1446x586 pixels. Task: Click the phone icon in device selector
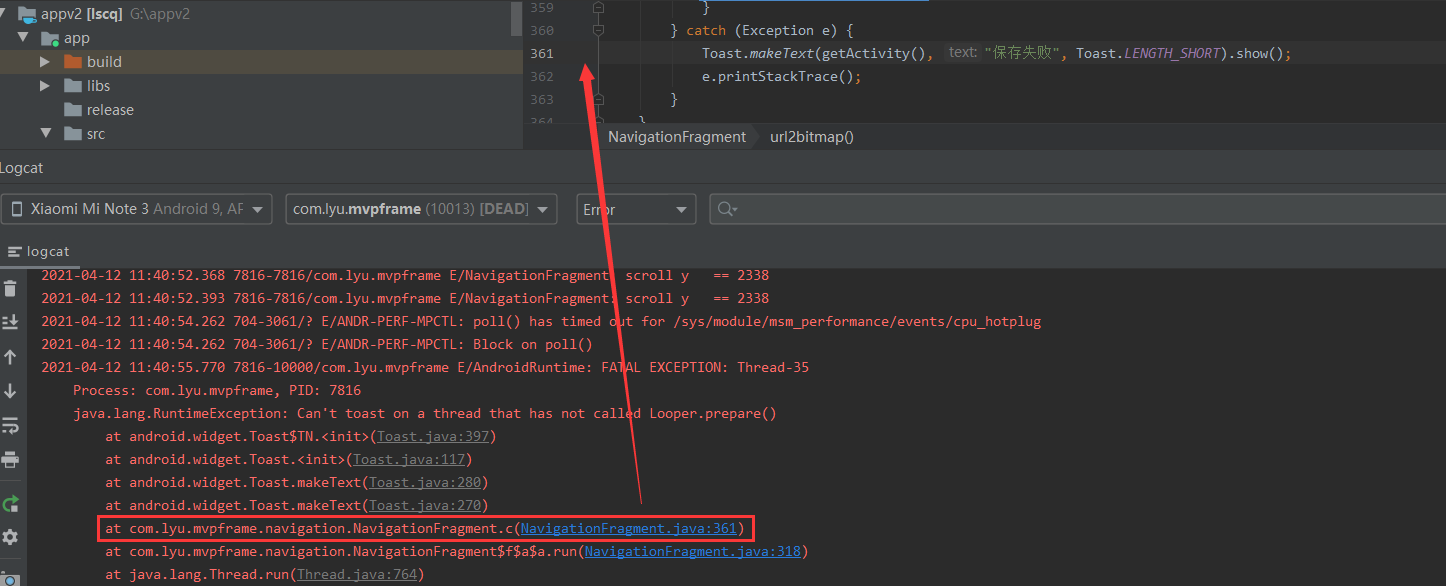coord(17,210)
